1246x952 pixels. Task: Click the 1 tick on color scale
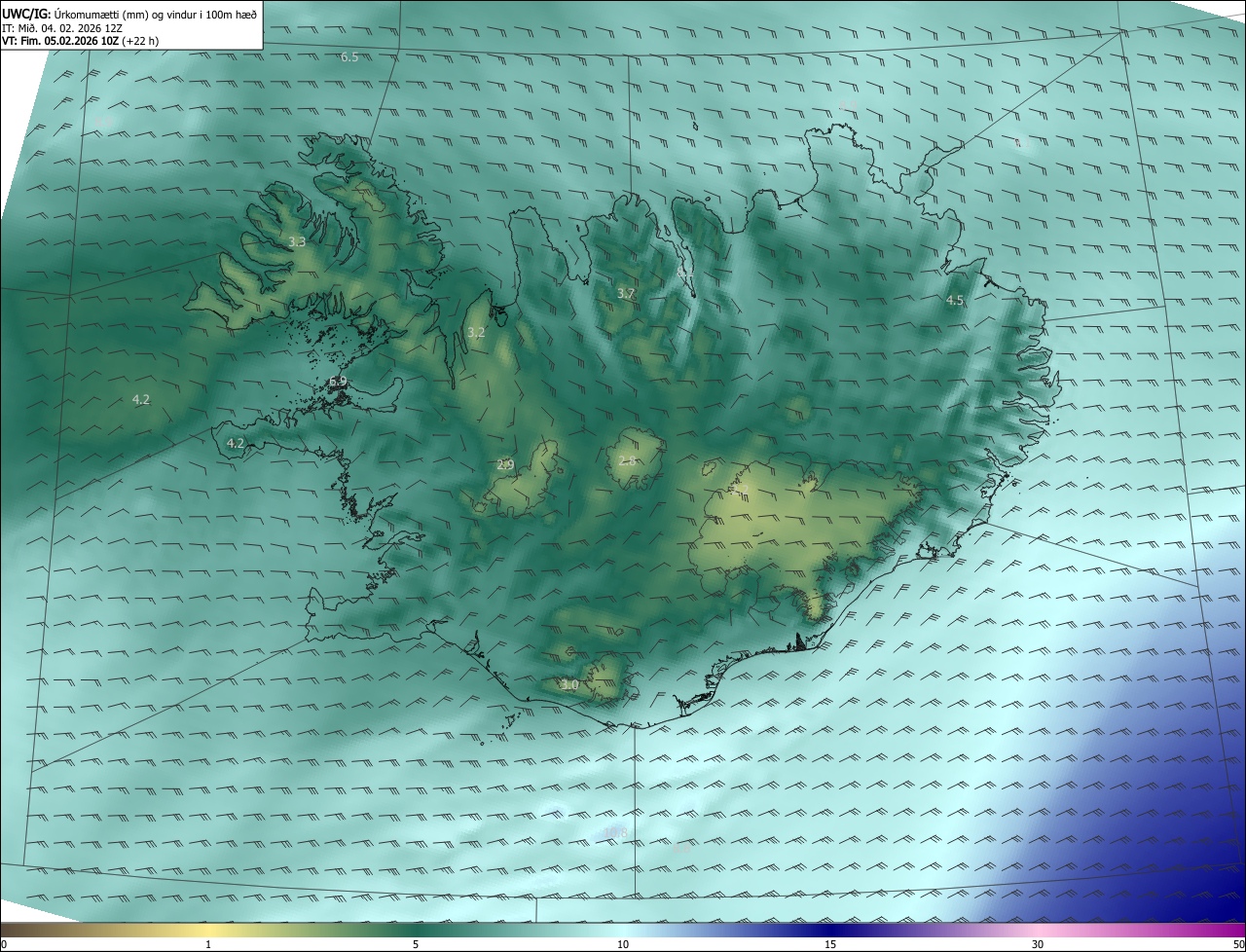click(x=209, y=944)
